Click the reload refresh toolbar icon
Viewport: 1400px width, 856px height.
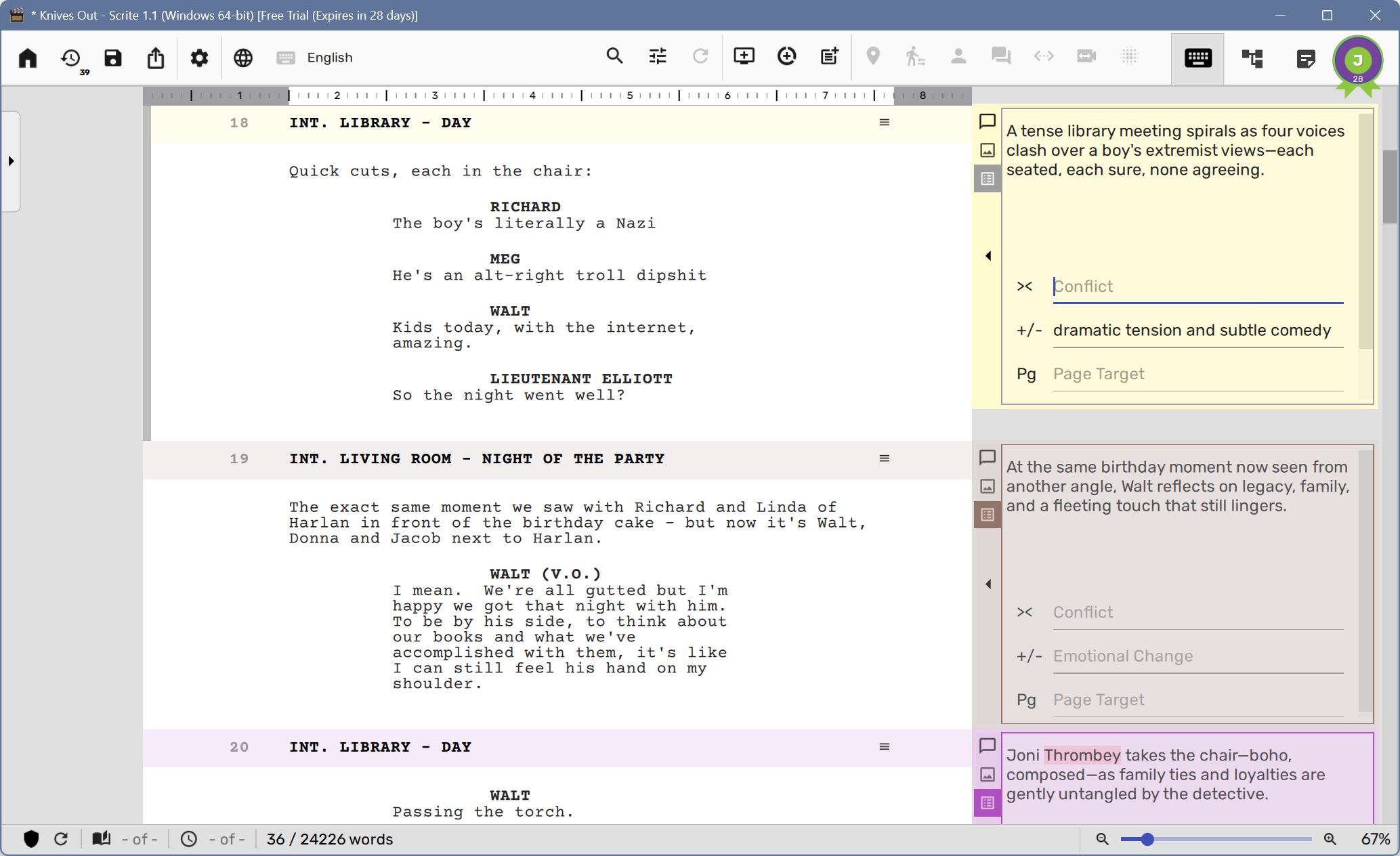[x=700, y=56]
